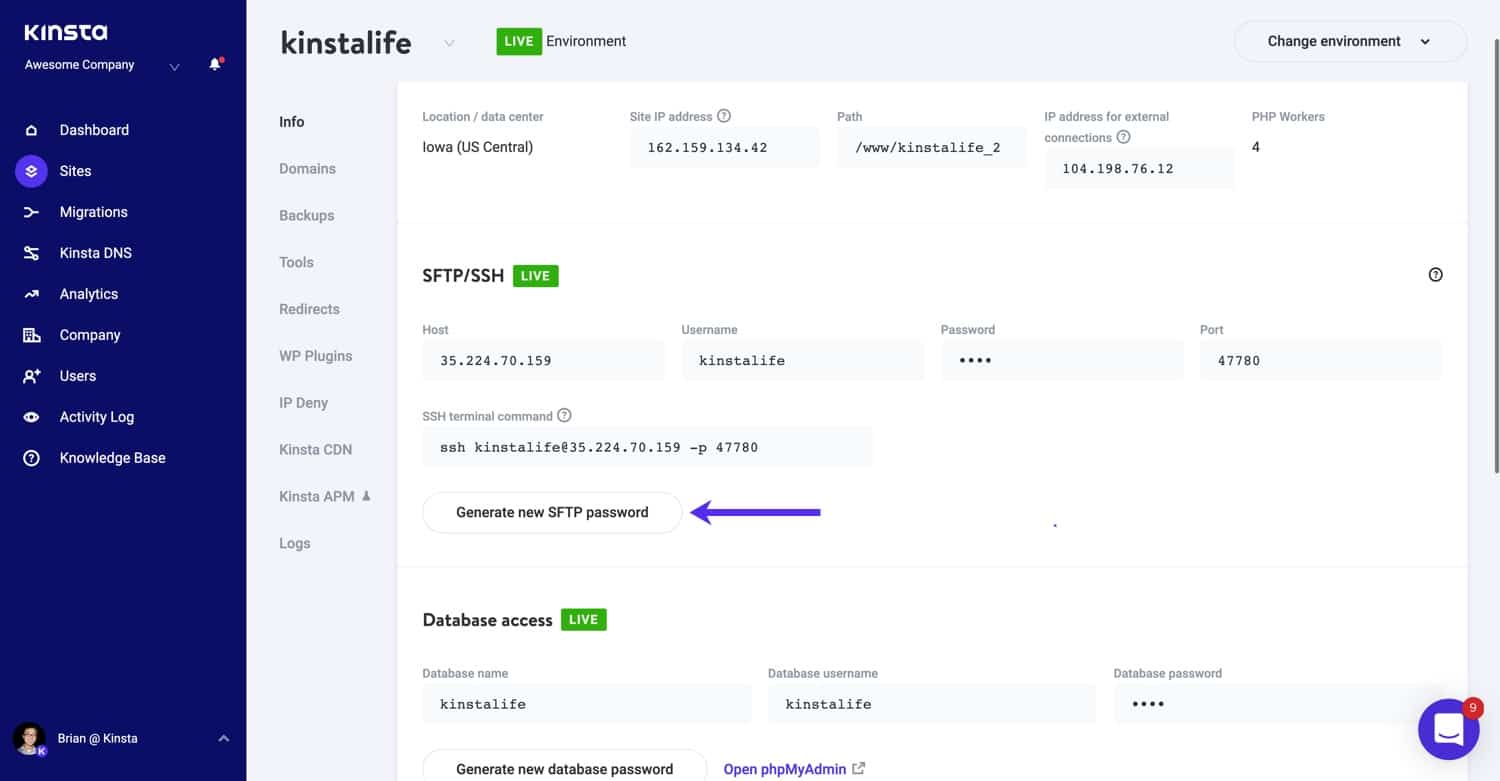The image size is (1500, 781).
Task: Switch to the Kinsta CDN tab
Action: click(315, 450)
